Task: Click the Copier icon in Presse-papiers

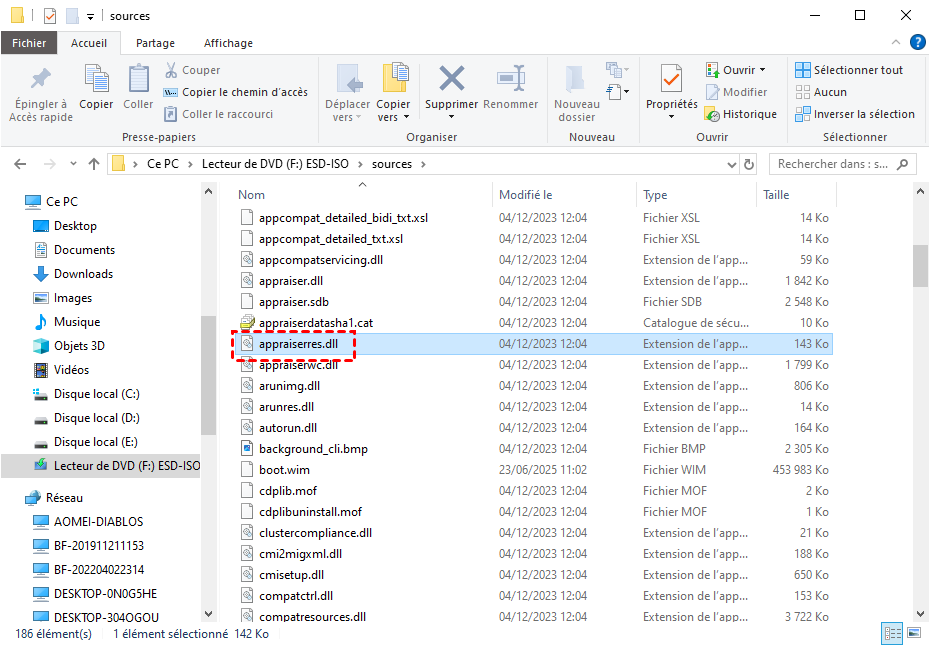Action: coord(96,80)
